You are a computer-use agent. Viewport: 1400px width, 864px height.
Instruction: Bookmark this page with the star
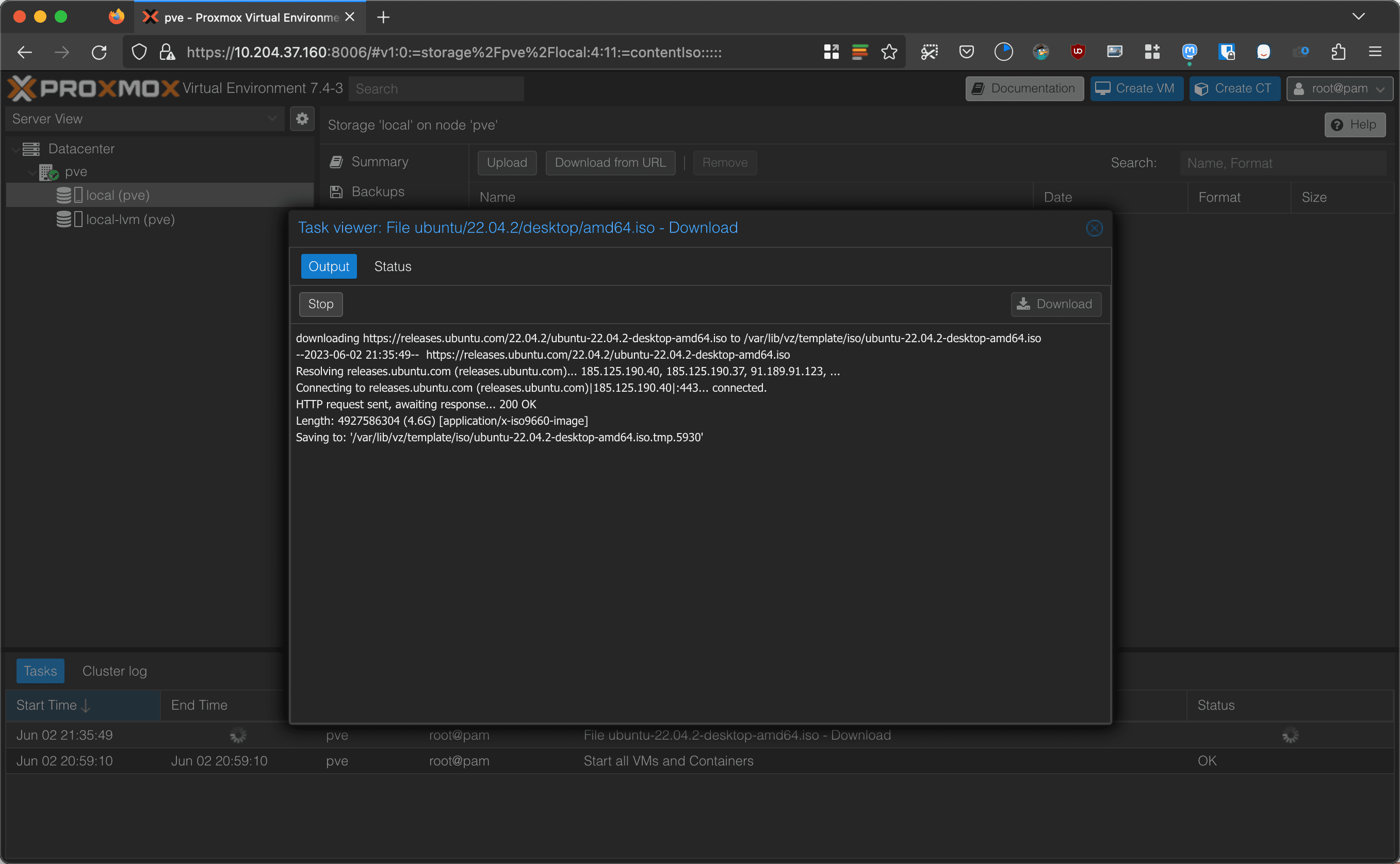[889, 53]
